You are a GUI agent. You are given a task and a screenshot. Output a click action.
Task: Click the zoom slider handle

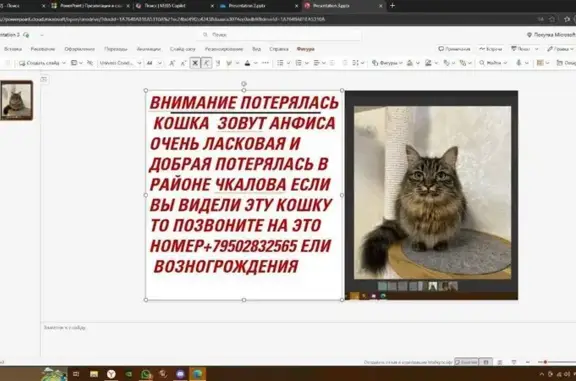click(x=546, y=362)
